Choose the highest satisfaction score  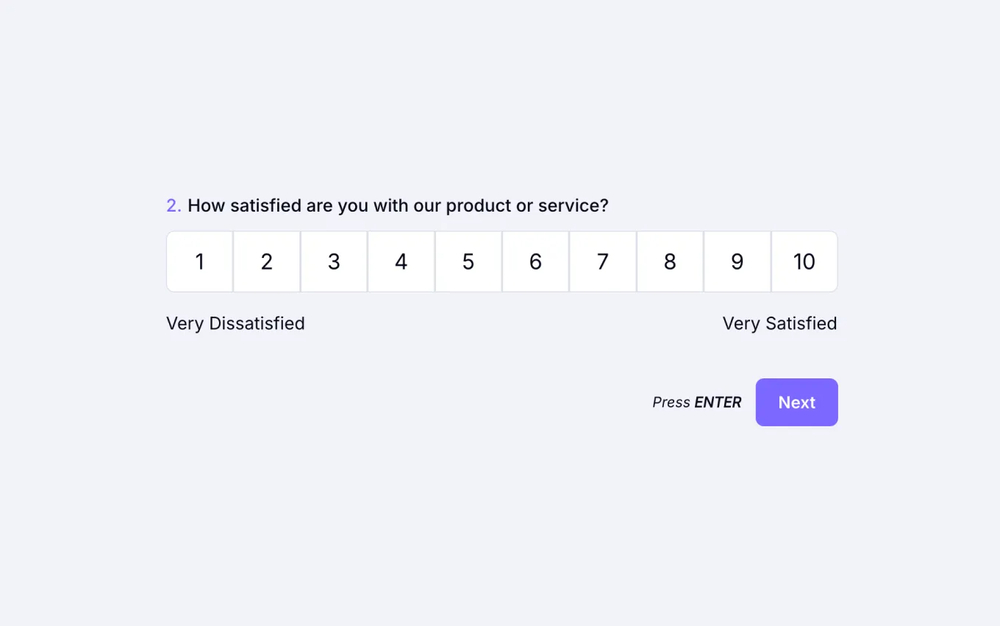804,261
